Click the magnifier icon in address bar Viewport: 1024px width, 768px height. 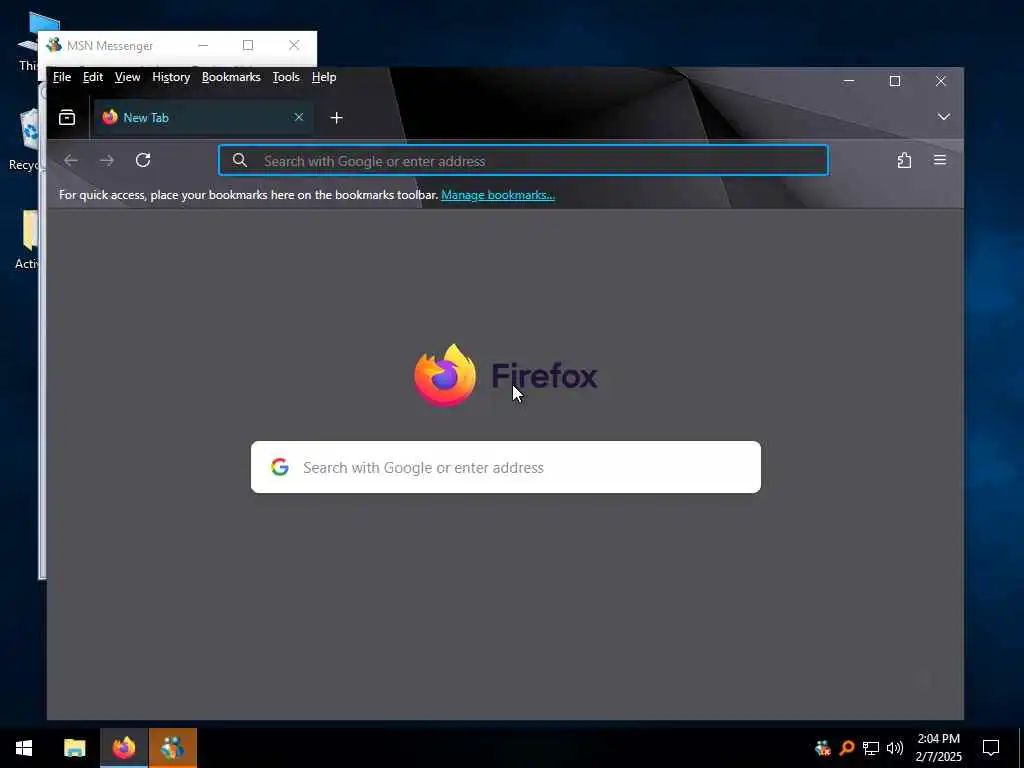pos(240,160)
